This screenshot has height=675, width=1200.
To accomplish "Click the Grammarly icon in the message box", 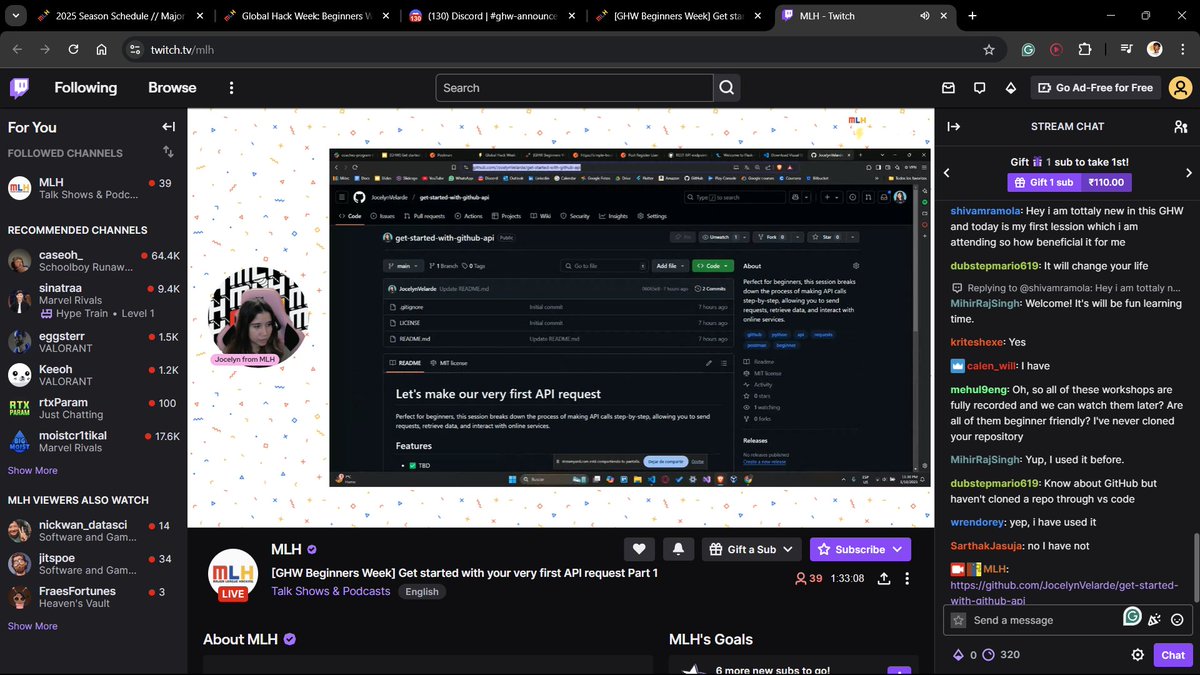I will (1132, 616).
